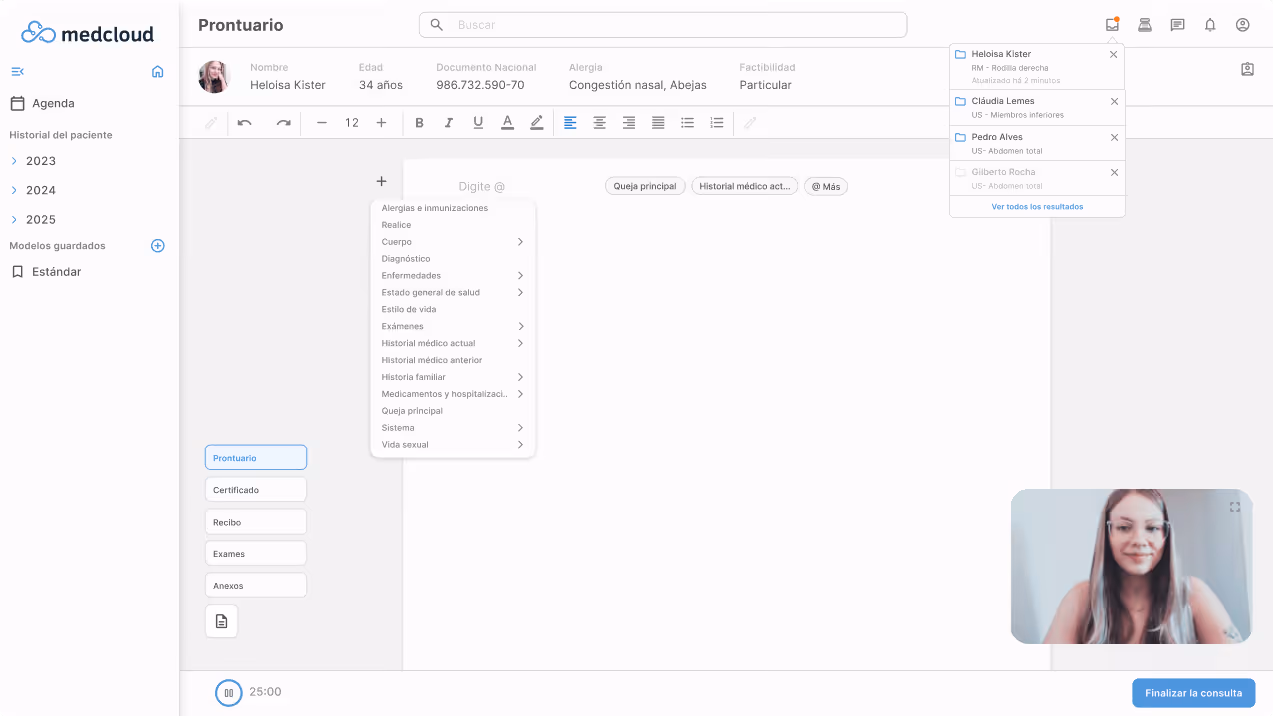Screen dimensions: 1273x716
Task: Click the Buscar search field
Action: [x=663, y=25]
